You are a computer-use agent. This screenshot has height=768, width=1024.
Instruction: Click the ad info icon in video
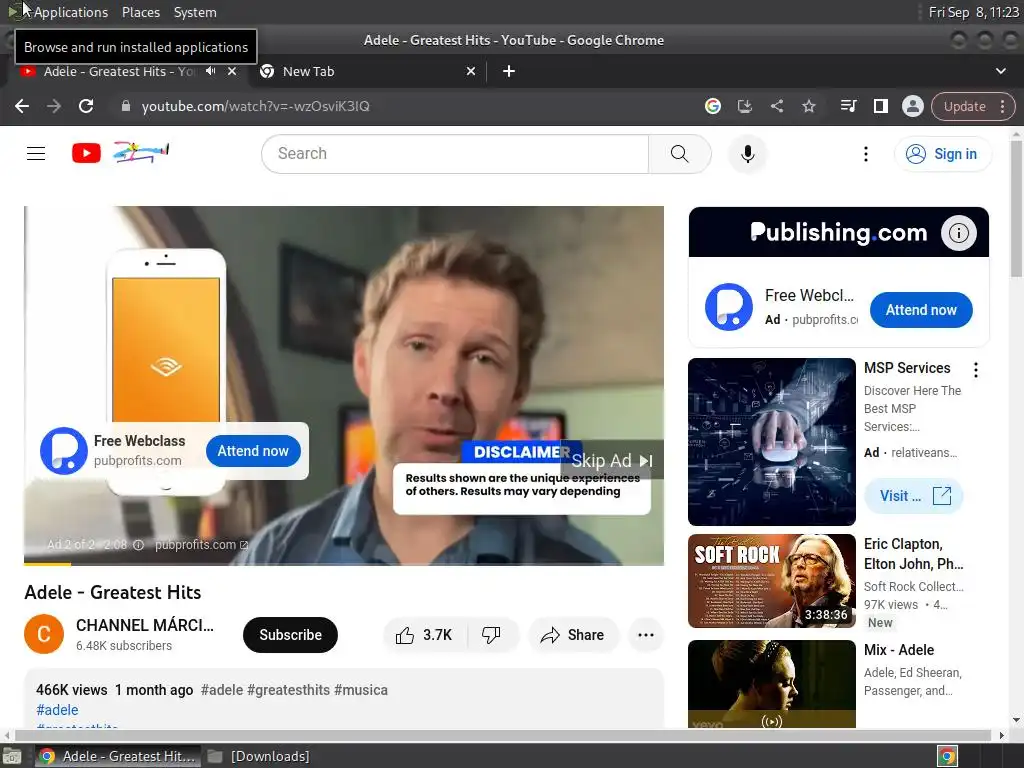(138, 545)
